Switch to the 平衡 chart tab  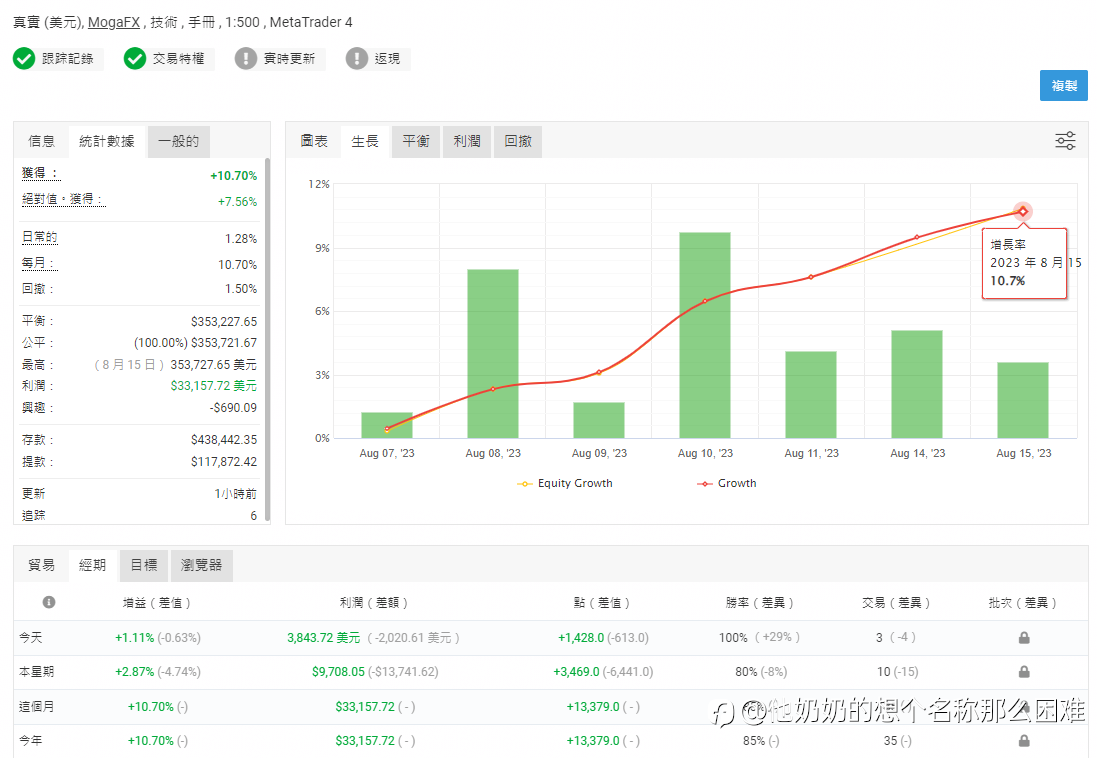pos(416,141)
